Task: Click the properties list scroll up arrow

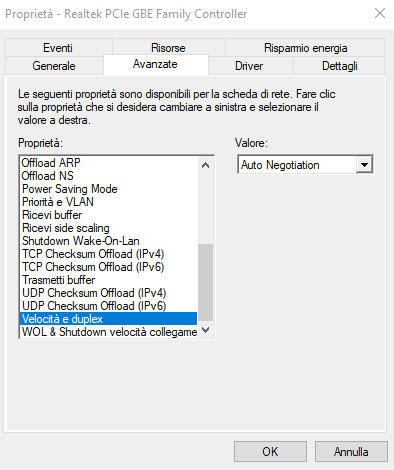Action: [x=206, y=165]
